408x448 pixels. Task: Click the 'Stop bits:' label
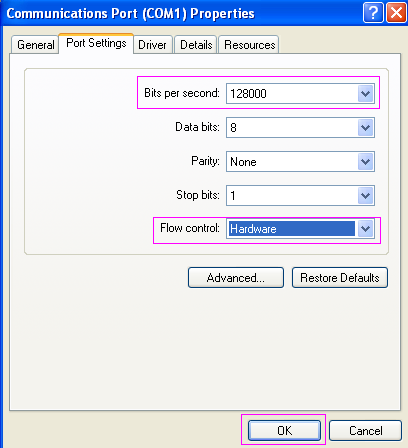(x=198, y=195)
